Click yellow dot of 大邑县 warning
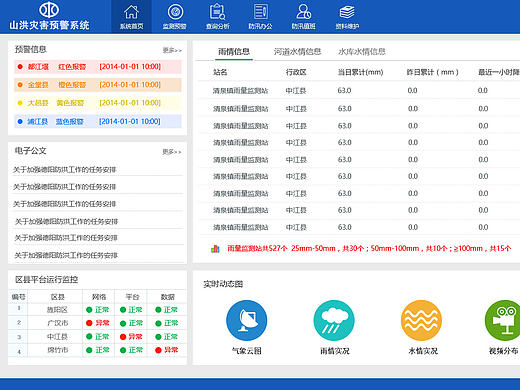 tap(20, 103)
